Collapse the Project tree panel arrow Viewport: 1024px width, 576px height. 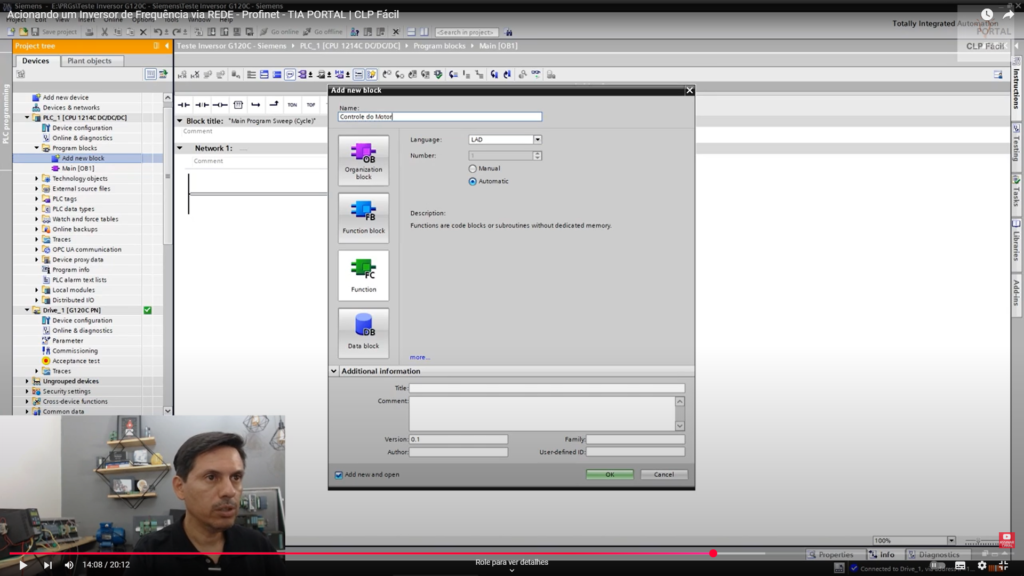tap(167, 46)
